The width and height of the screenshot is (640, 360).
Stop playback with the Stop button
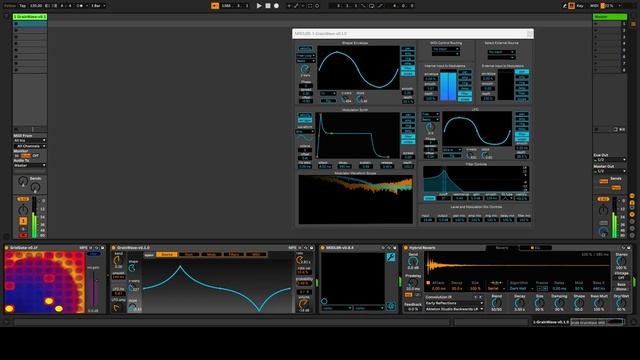click(268, 6)
